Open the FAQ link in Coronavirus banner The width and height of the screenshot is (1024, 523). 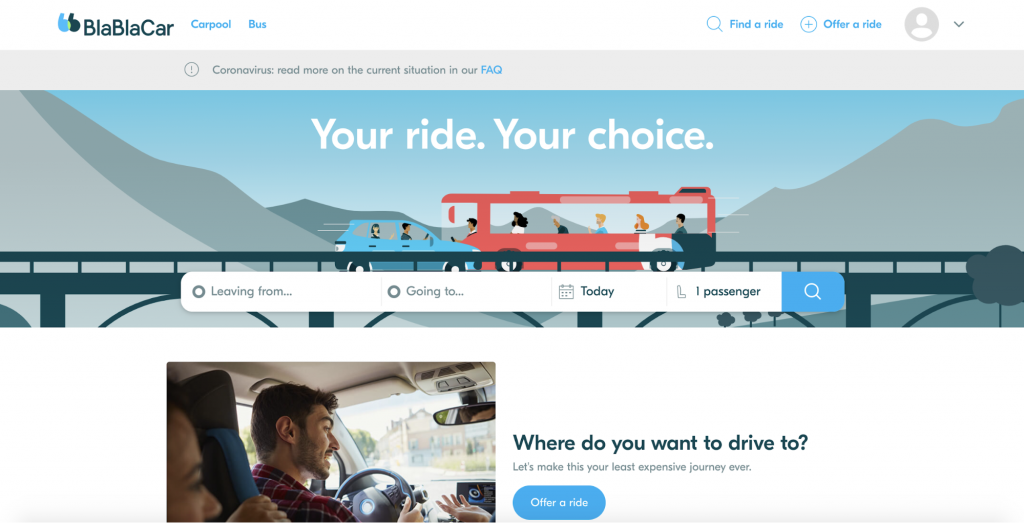tap(491, 70)
